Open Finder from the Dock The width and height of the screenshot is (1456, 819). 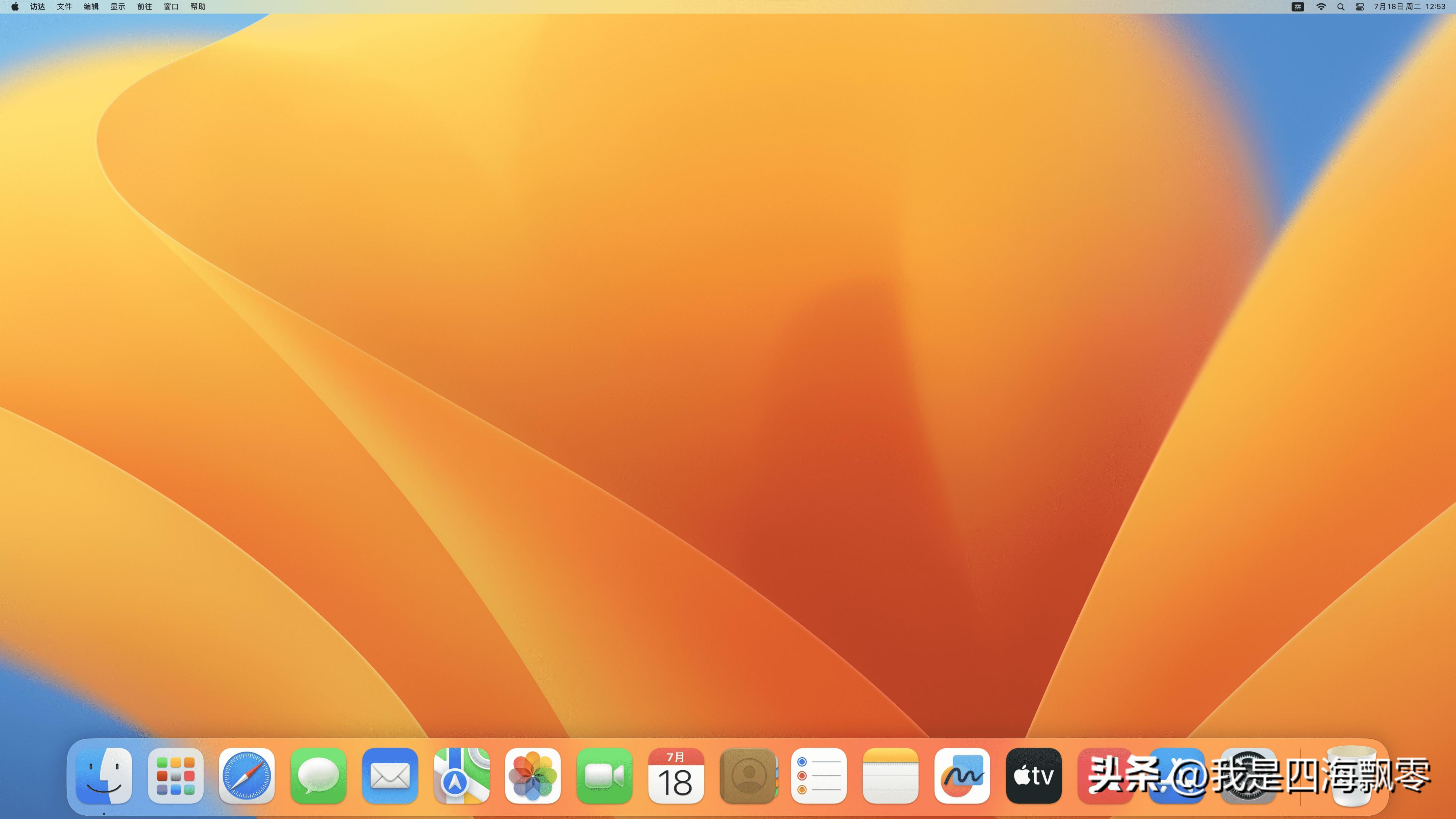point(104,775)
